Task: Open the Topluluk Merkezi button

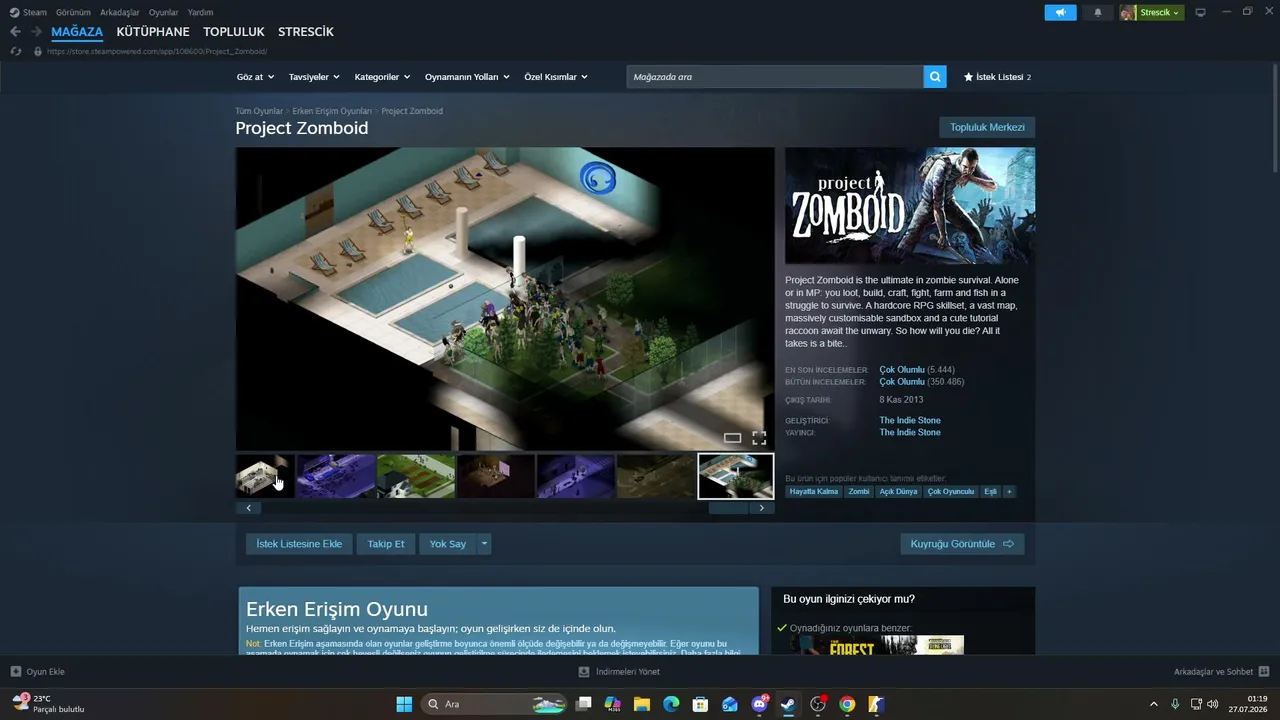Action: [x=987, y=128]
